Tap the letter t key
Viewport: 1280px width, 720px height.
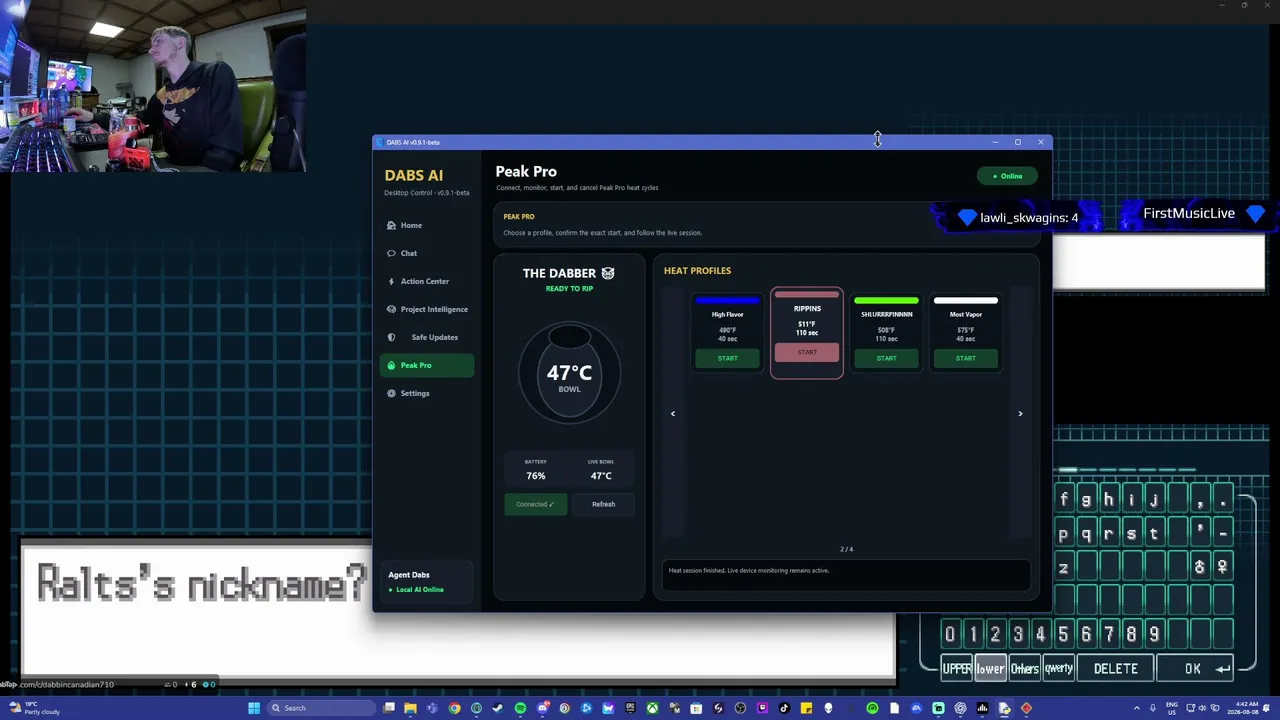tap(1154, 534)
